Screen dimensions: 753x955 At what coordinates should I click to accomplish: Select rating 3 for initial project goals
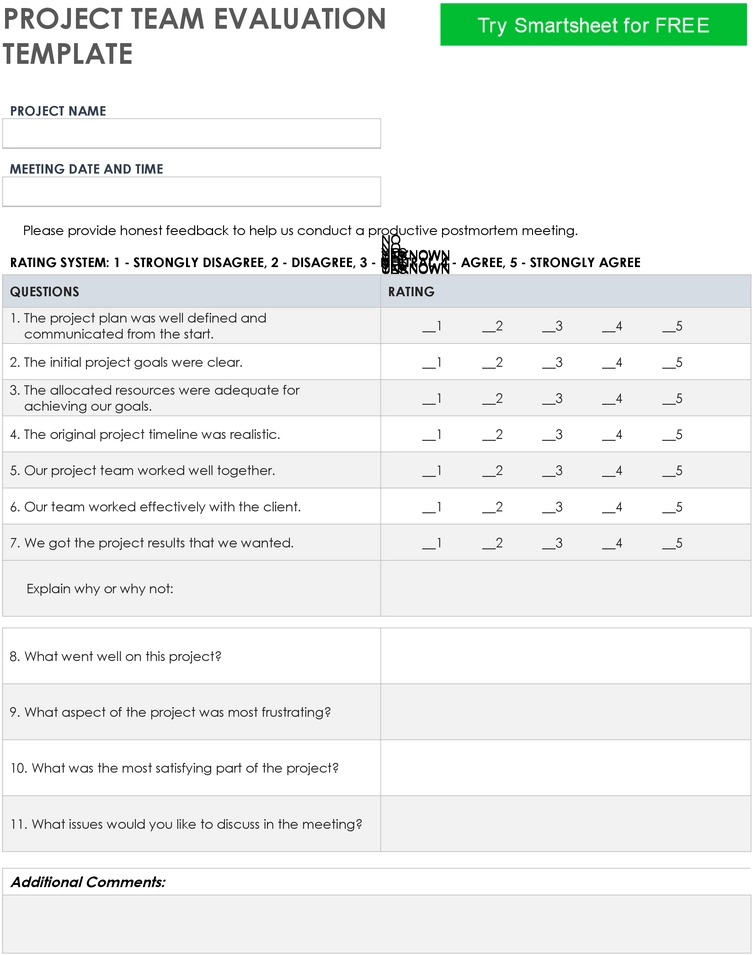[x=553, y=362]
